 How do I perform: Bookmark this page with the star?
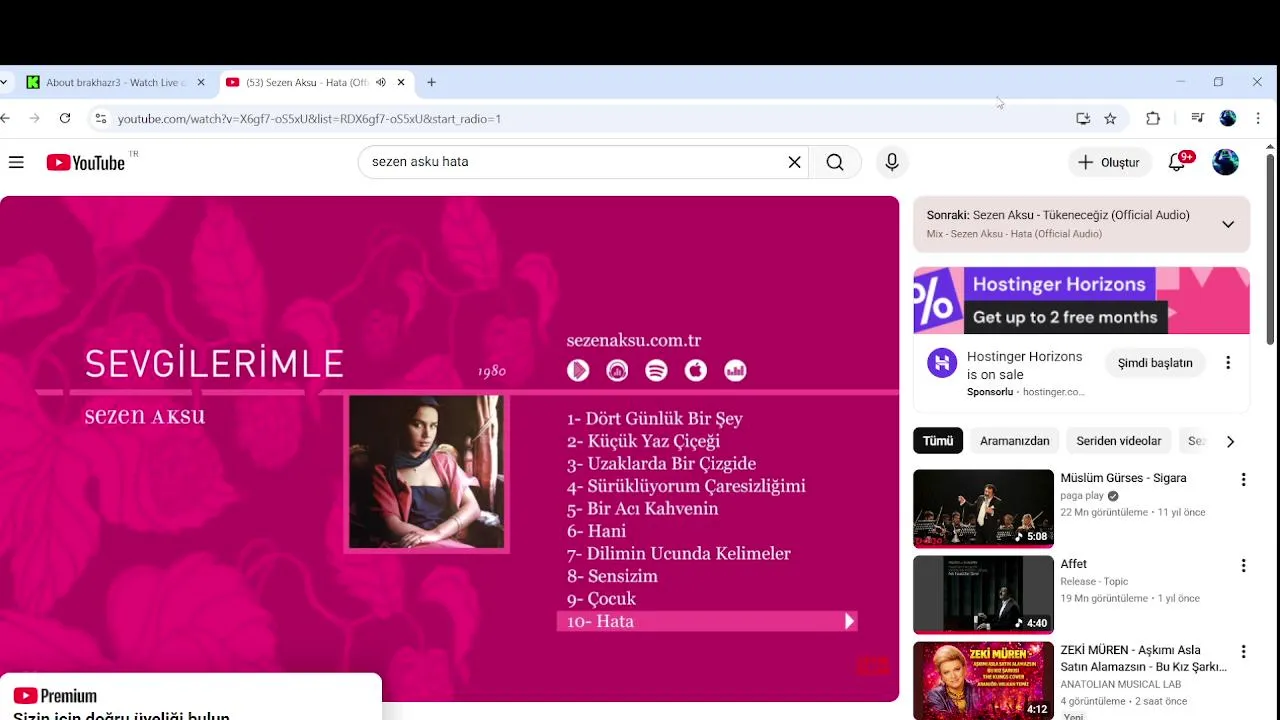point(1110,118)
